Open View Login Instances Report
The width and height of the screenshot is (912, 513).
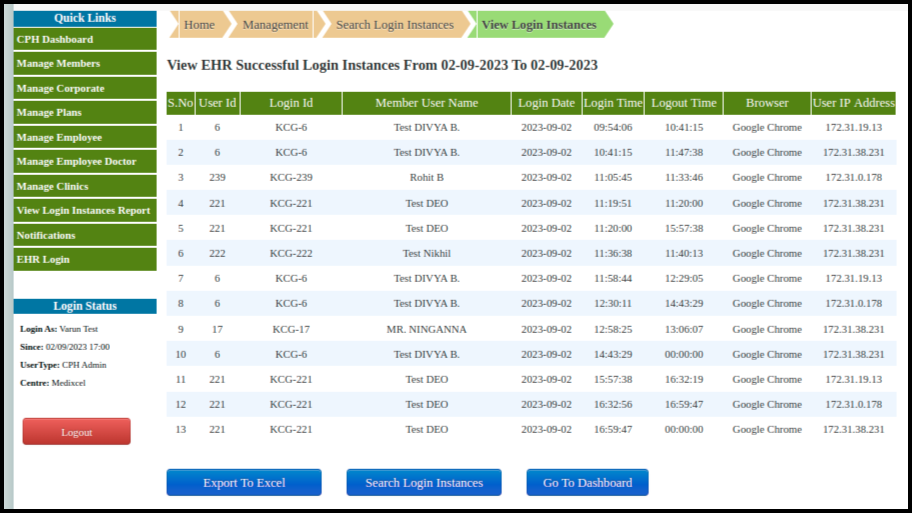(85, 211)
